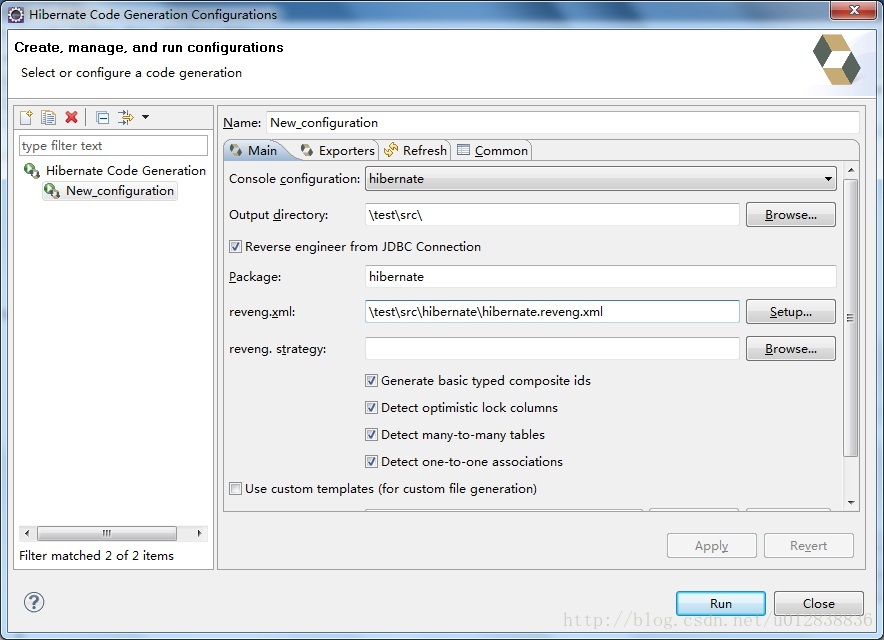
Task: Click the main panel scroll down arrow
Action: point(851,502)
